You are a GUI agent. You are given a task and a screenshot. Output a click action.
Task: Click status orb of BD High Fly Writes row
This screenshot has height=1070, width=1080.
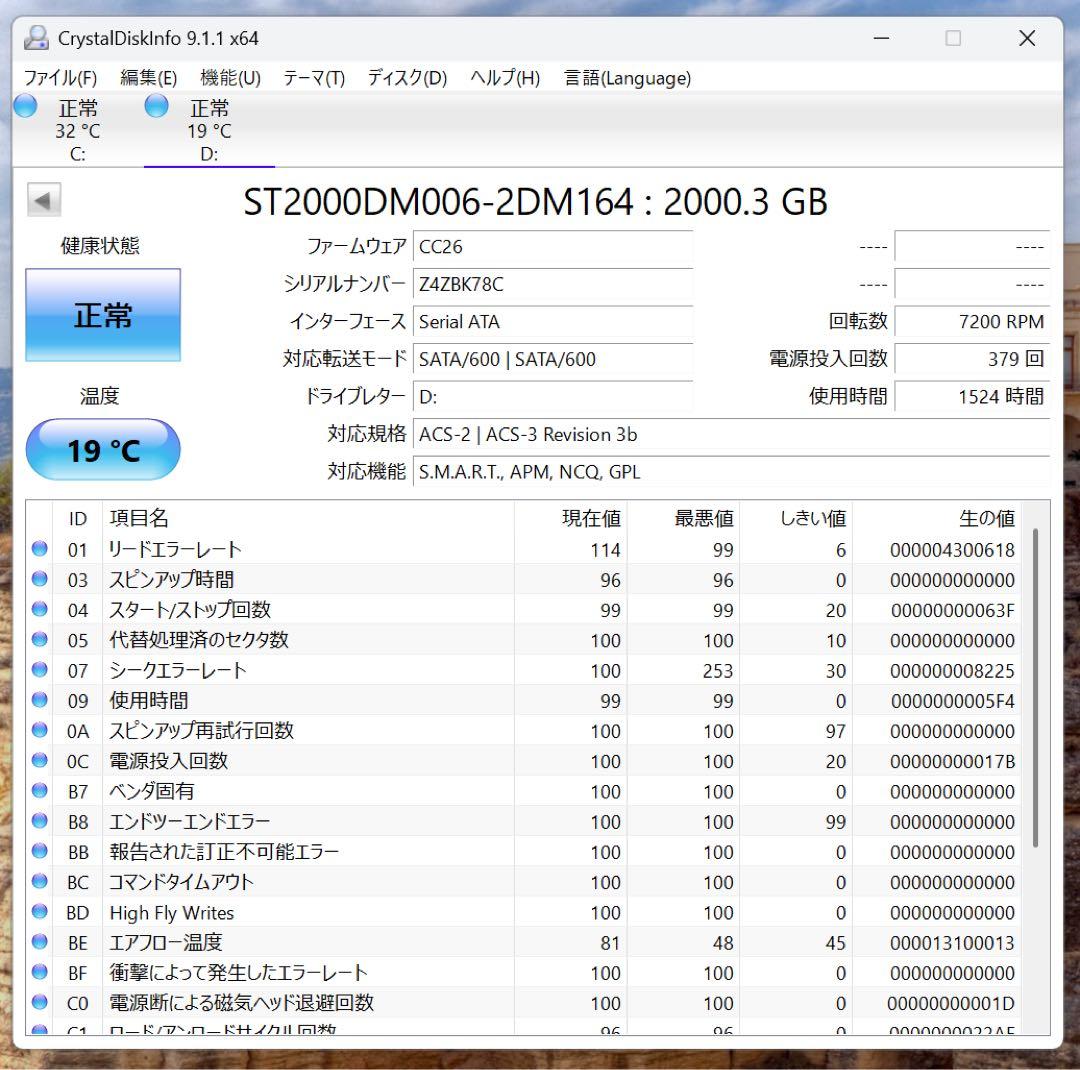pyautogui.click(x=40, y=912)
